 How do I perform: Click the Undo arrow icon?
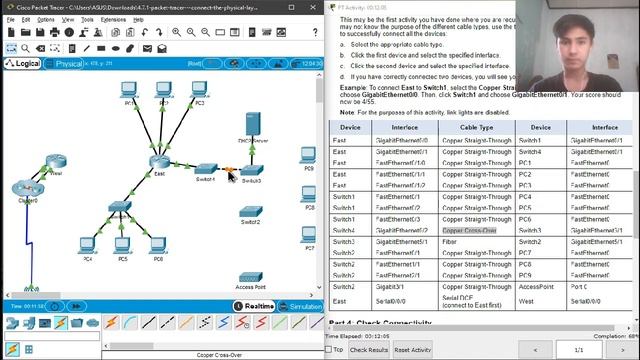[x=144, y=32]
